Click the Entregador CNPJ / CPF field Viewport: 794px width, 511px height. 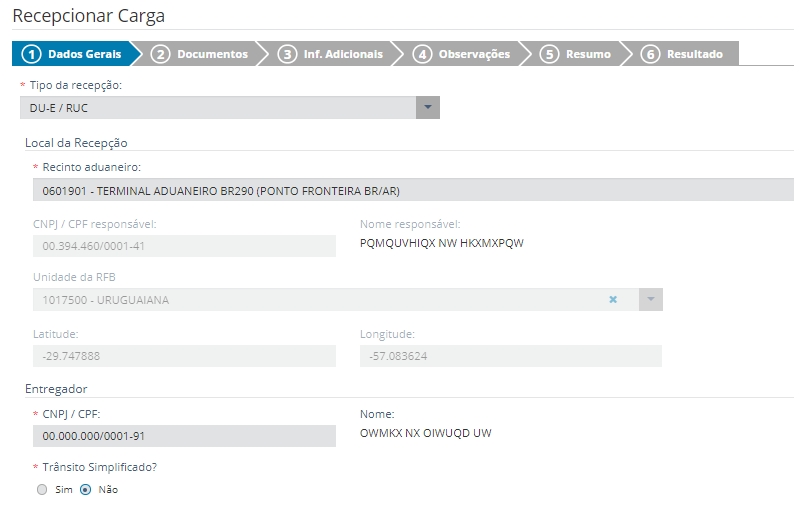point(184,436)
